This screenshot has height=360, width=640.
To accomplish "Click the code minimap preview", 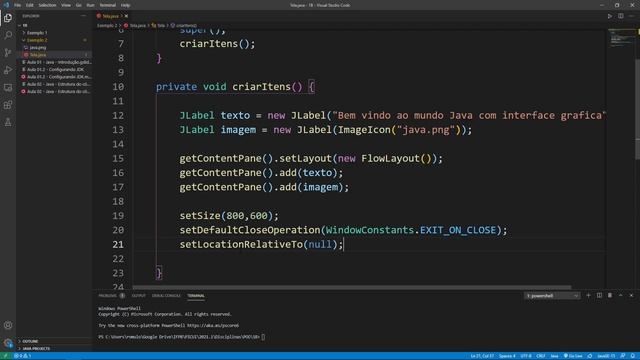I will [x=620, y=39].
